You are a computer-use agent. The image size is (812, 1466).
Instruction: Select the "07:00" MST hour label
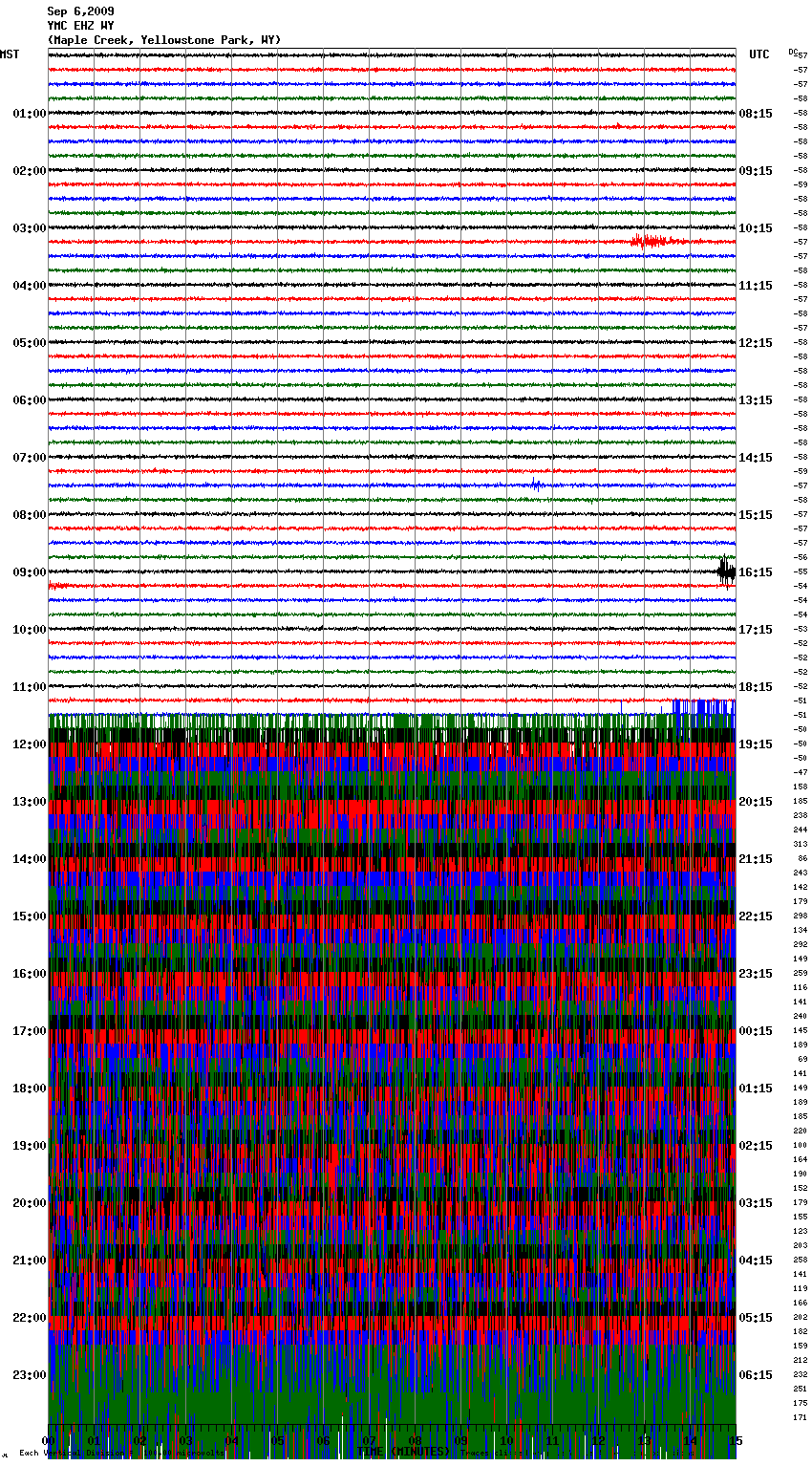(x=30, y=458)
